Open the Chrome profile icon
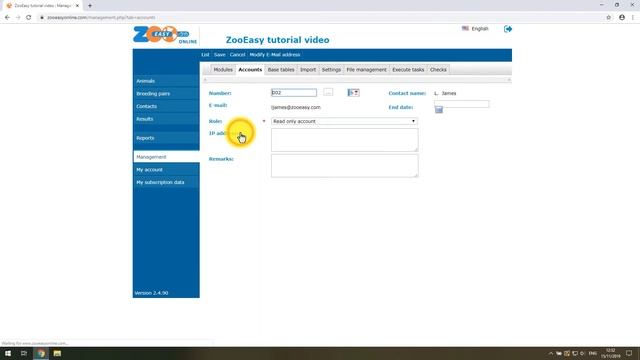 pyautogui.click(x=622, y=18)
